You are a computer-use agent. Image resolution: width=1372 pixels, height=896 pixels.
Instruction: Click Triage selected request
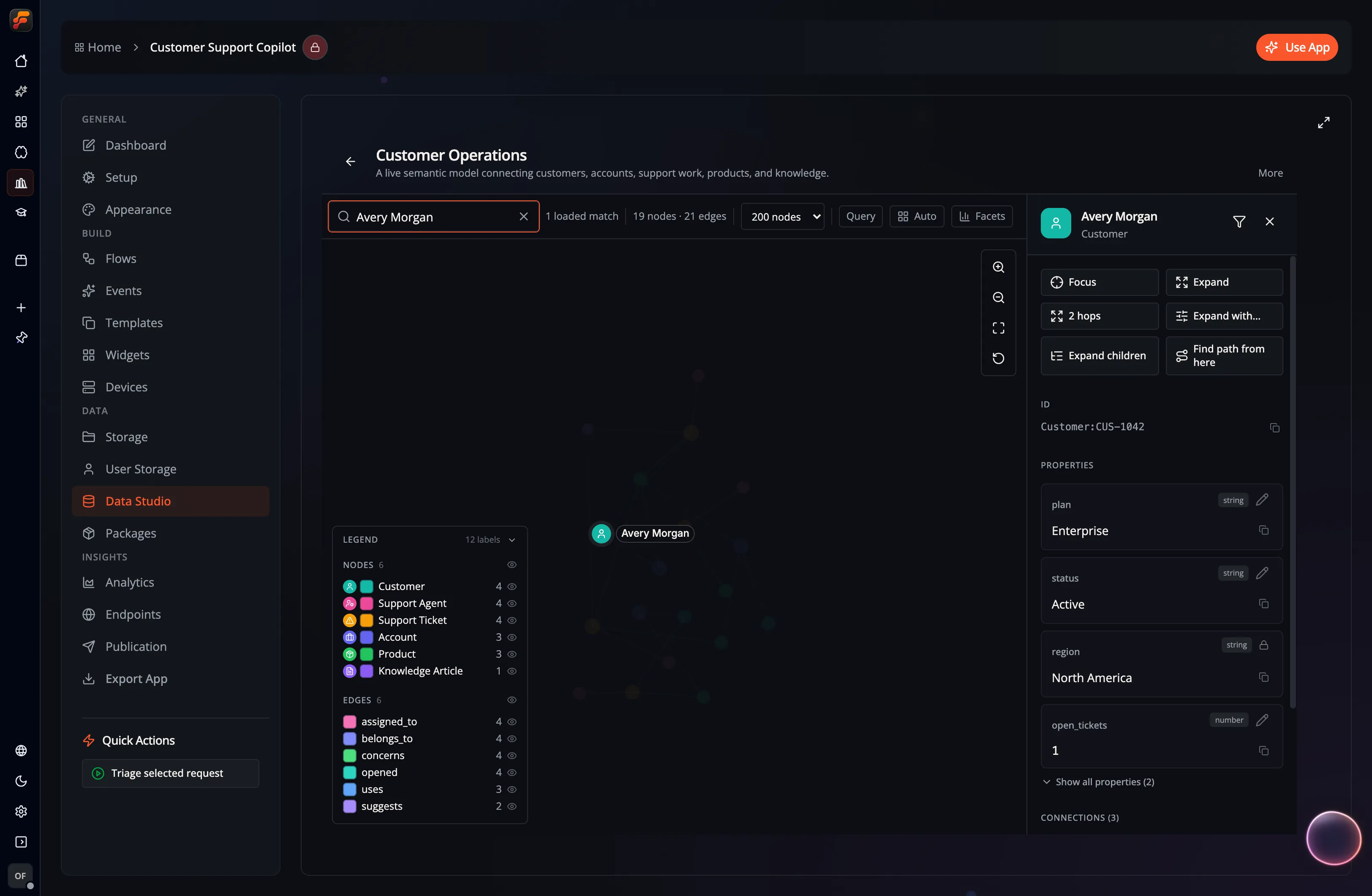coord(170,773)
